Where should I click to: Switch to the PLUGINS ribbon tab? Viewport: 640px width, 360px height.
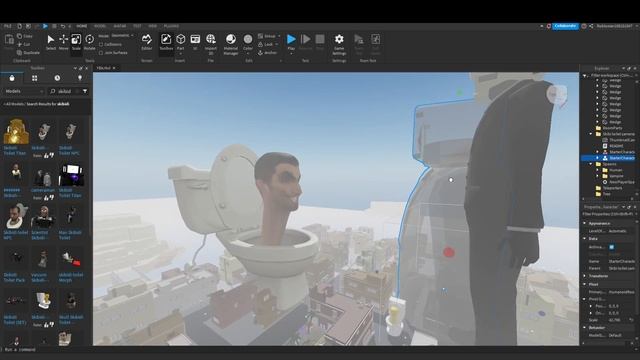click(x=171, y=26)
